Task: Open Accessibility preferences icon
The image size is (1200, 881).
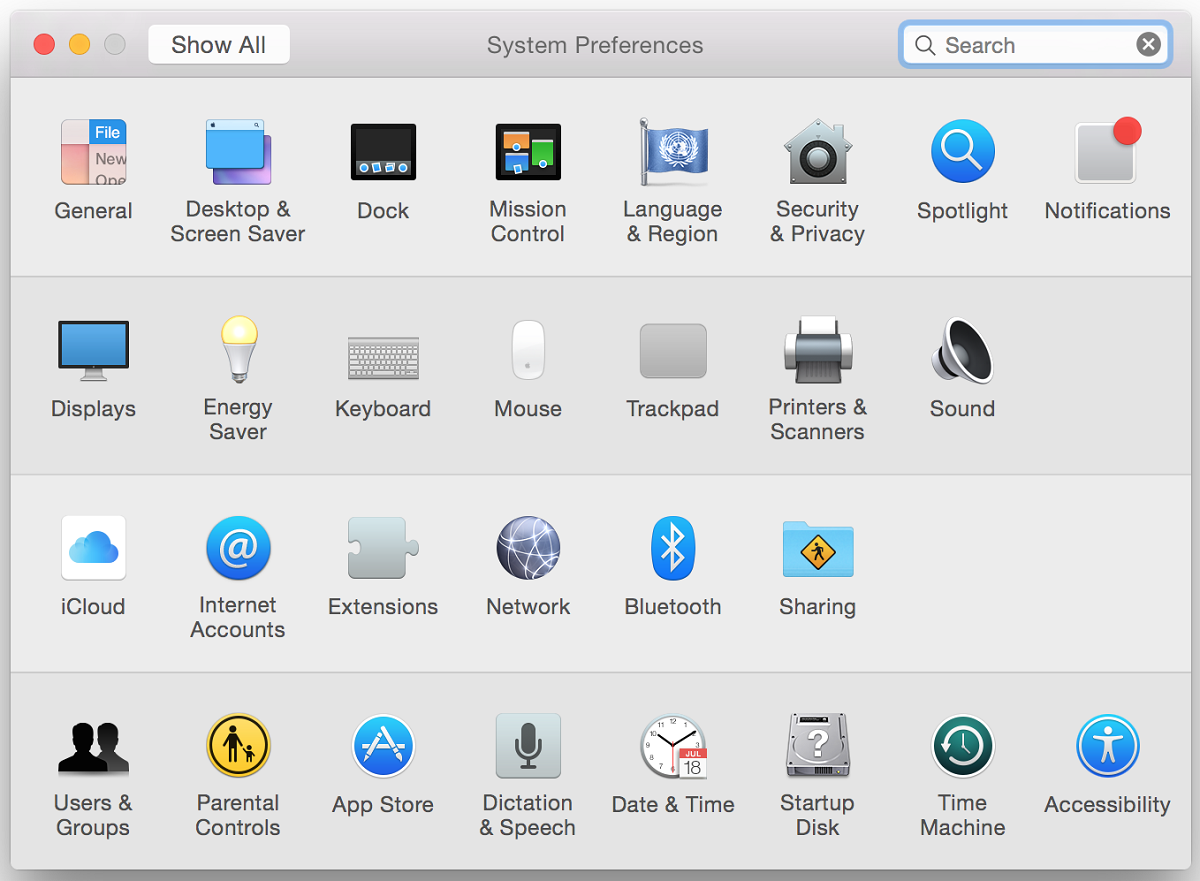Action: pyautogui.click(x=1108, y=746)
